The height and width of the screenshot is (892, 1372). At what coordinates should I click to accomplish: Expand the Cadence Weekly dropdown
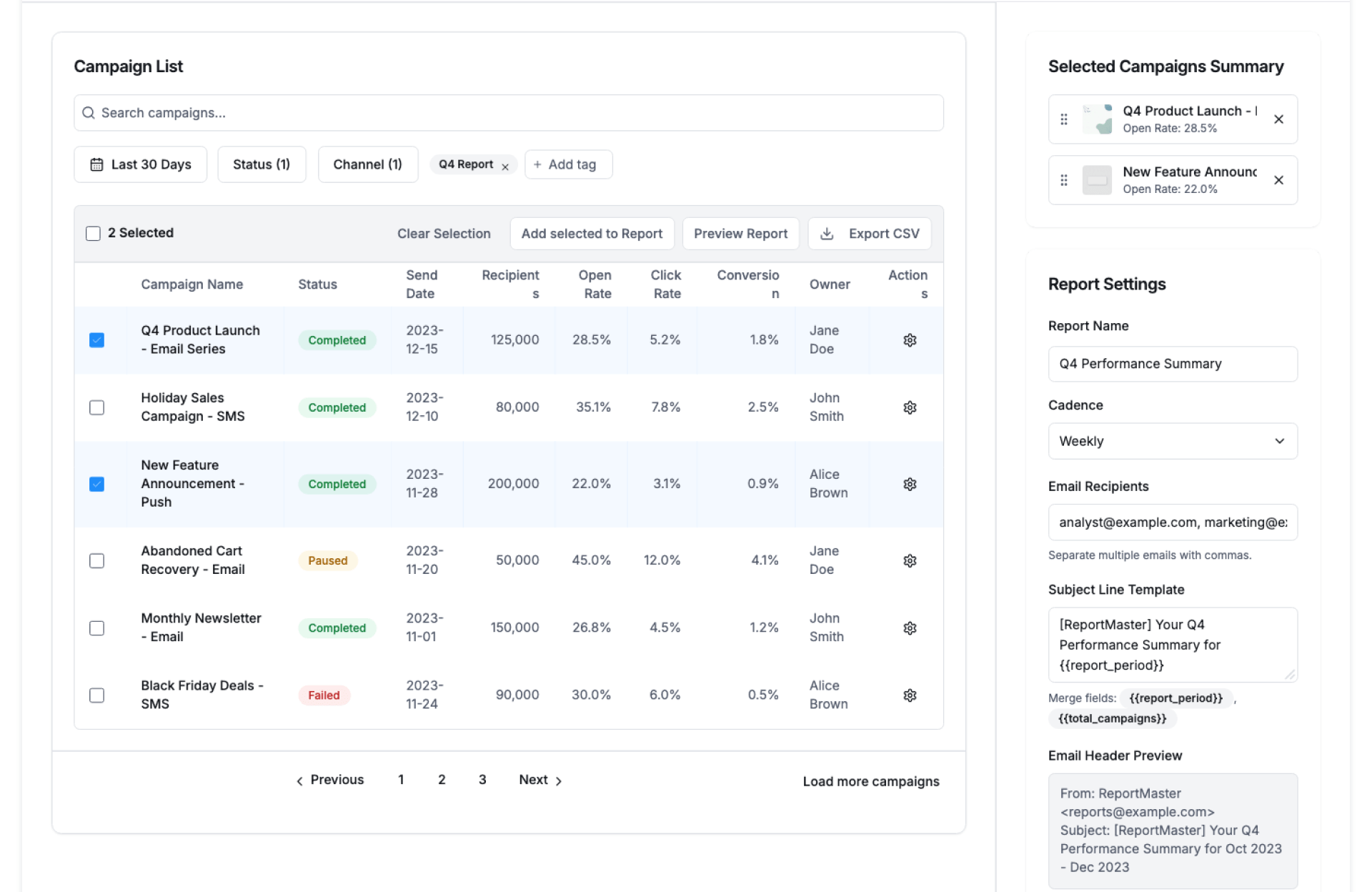1172,441
